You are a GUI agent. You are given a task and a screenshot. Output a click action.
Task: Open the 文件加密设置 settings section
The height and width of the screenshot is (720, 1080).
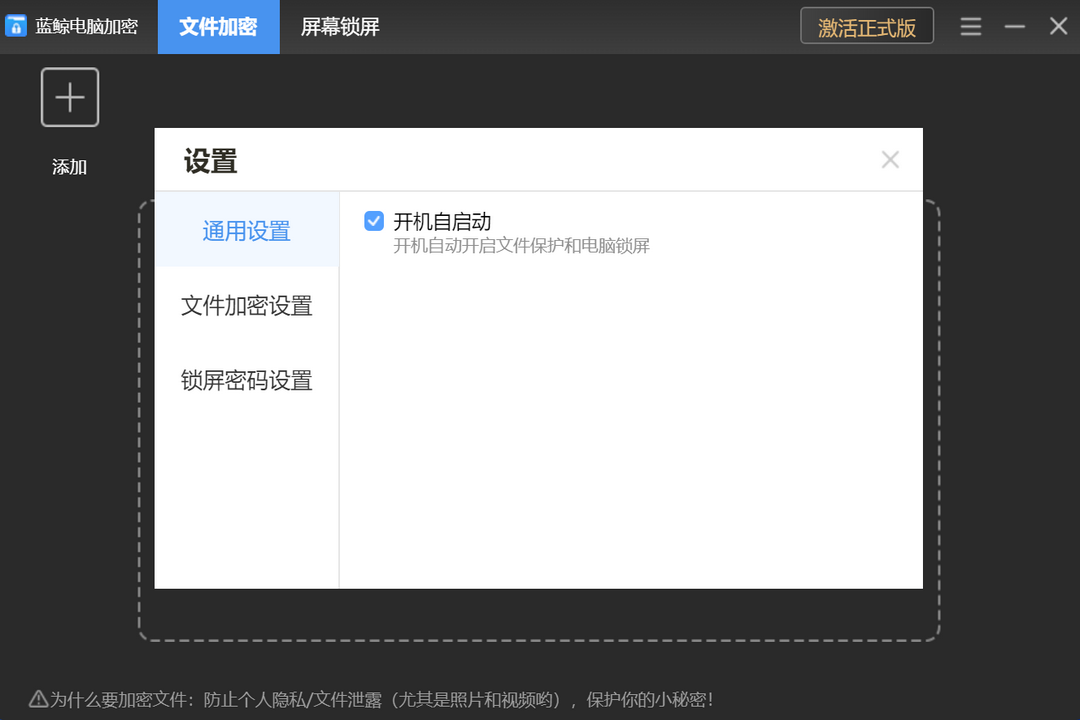pos(246,306)
